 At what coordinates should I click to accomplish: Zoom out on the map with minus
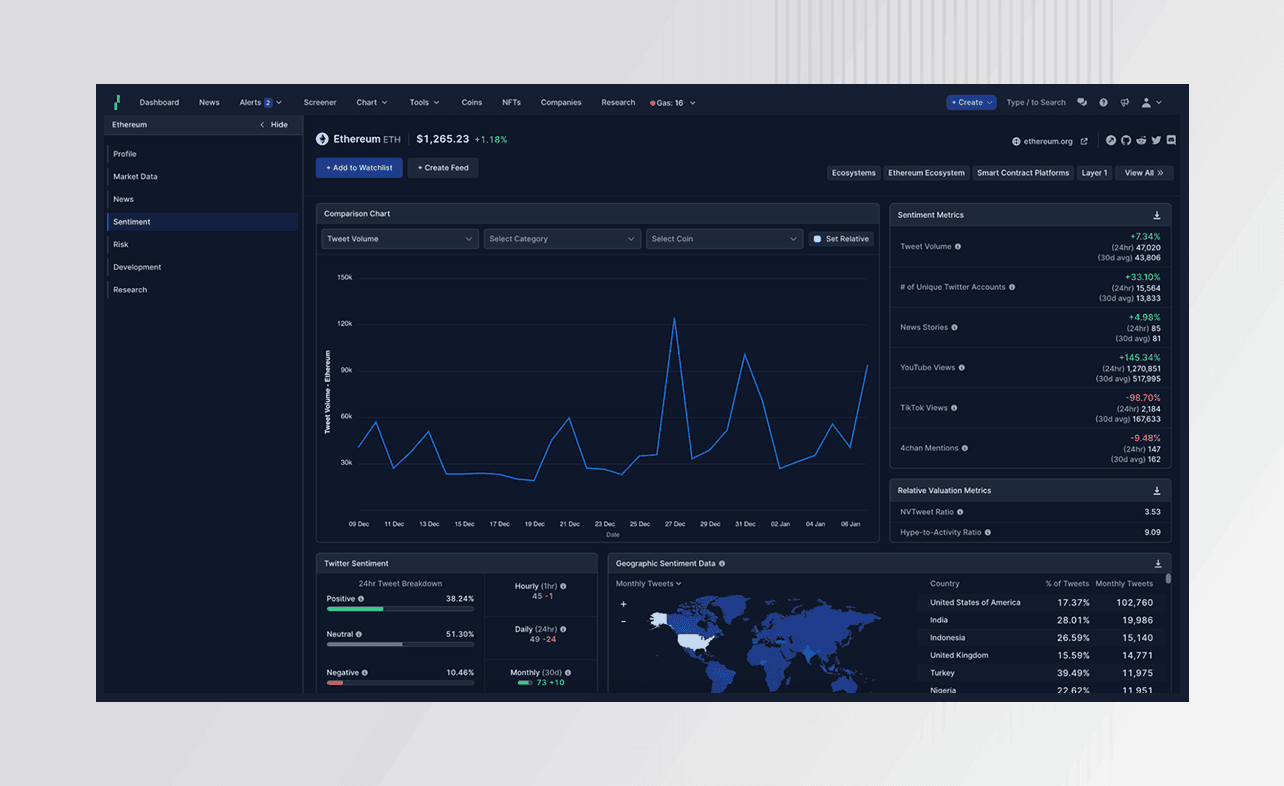[x=624, y=621]
